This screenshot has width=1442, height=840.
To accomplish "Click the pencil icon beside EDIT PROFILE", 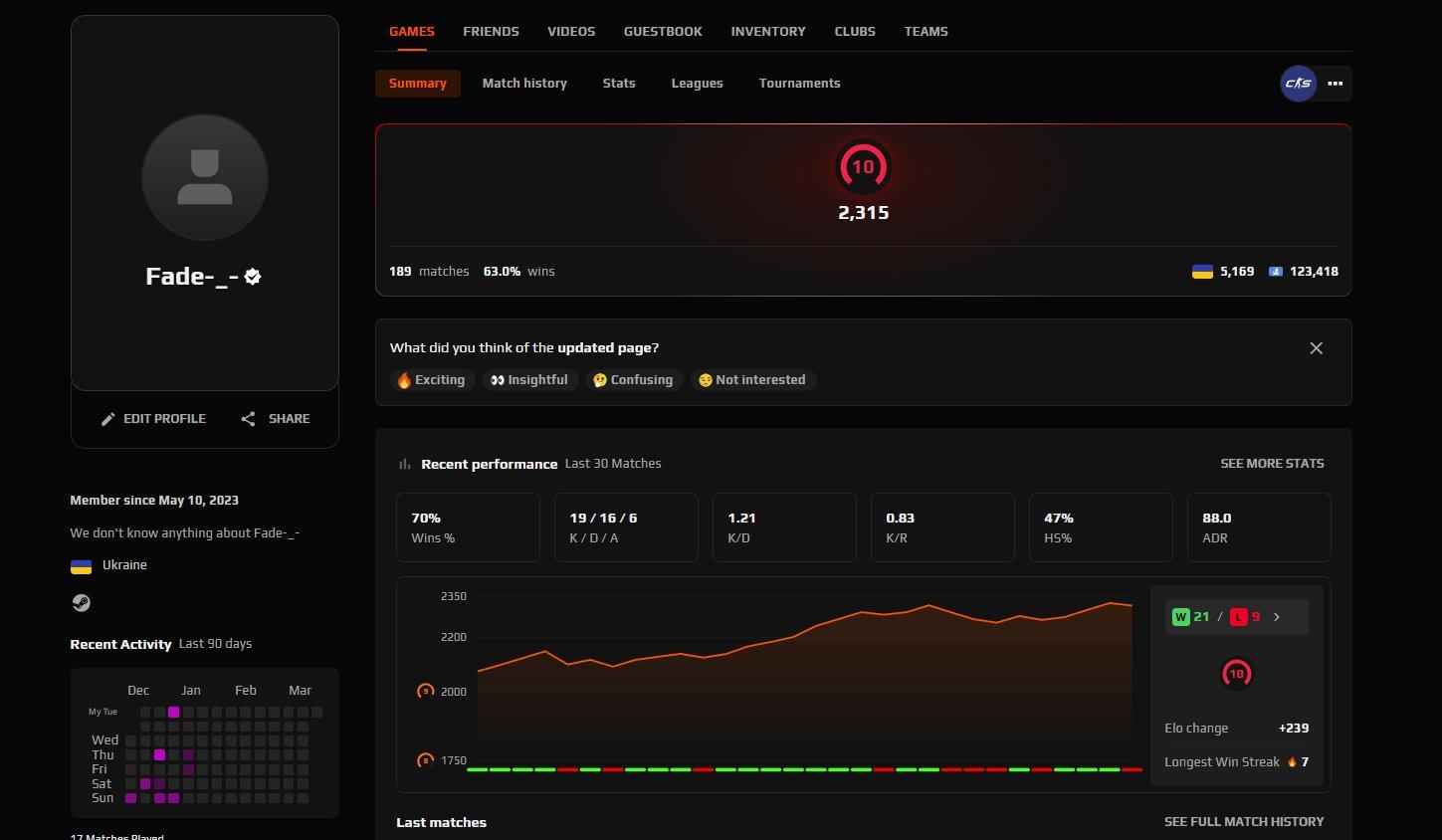I will [x=108, y=418].
